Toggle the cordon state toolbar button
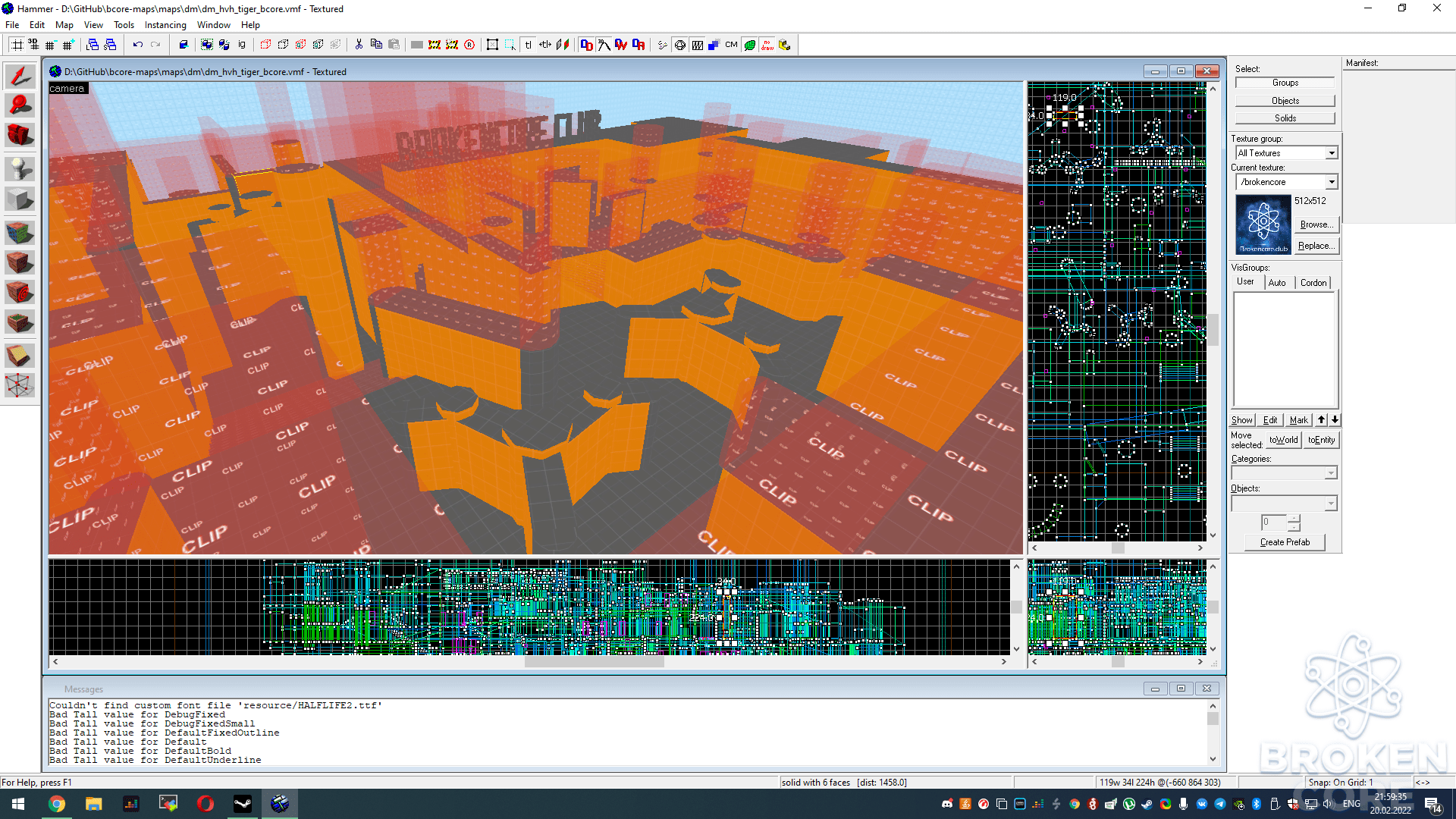 click(x=434, y=45)
